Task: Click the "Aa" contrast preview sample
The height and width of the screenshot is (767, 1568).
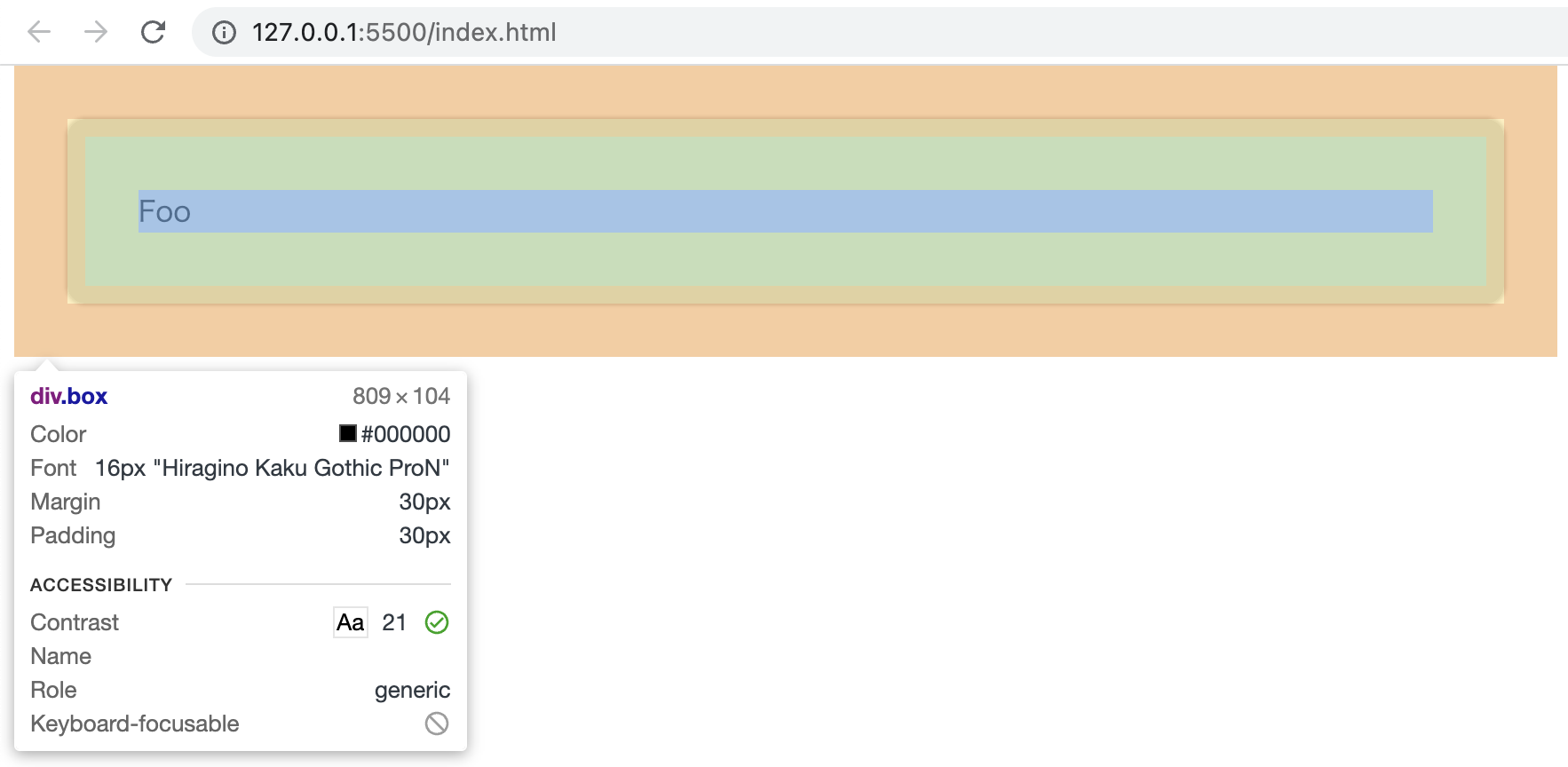Action: click(351, 622)
